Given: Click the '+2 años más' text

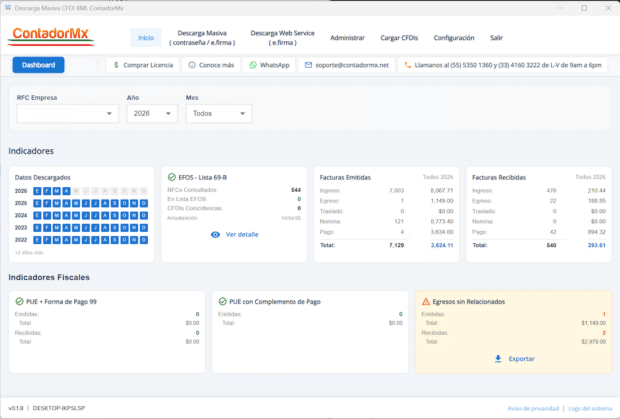Looking at the screenshot, I should [29, 253].
